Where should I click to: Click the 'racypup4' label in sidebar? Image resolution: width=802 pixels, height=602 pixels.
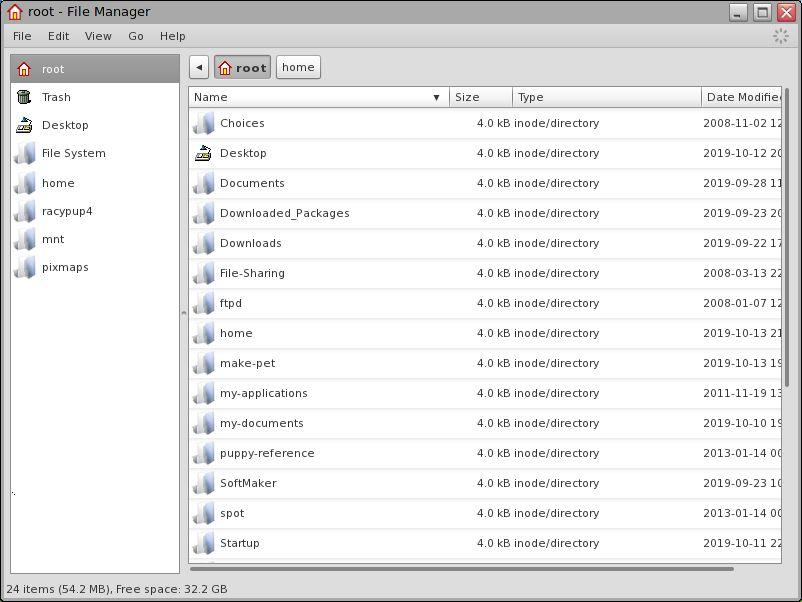pos(67,211)
